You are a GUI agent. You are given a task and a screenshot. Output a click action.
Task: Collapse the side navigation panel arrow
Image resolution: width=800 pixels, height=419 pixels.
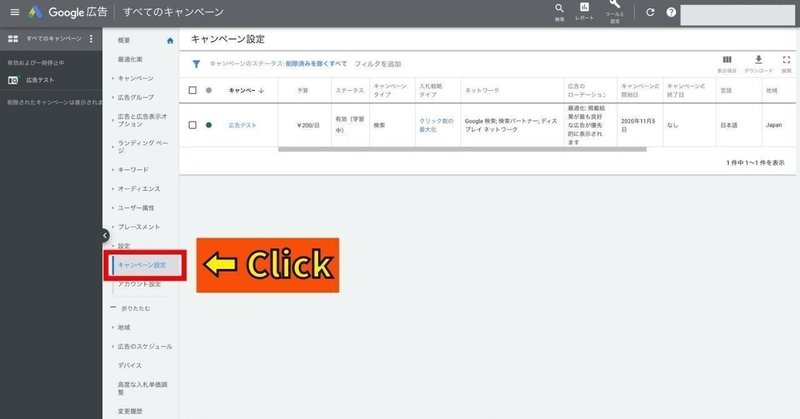105,235
